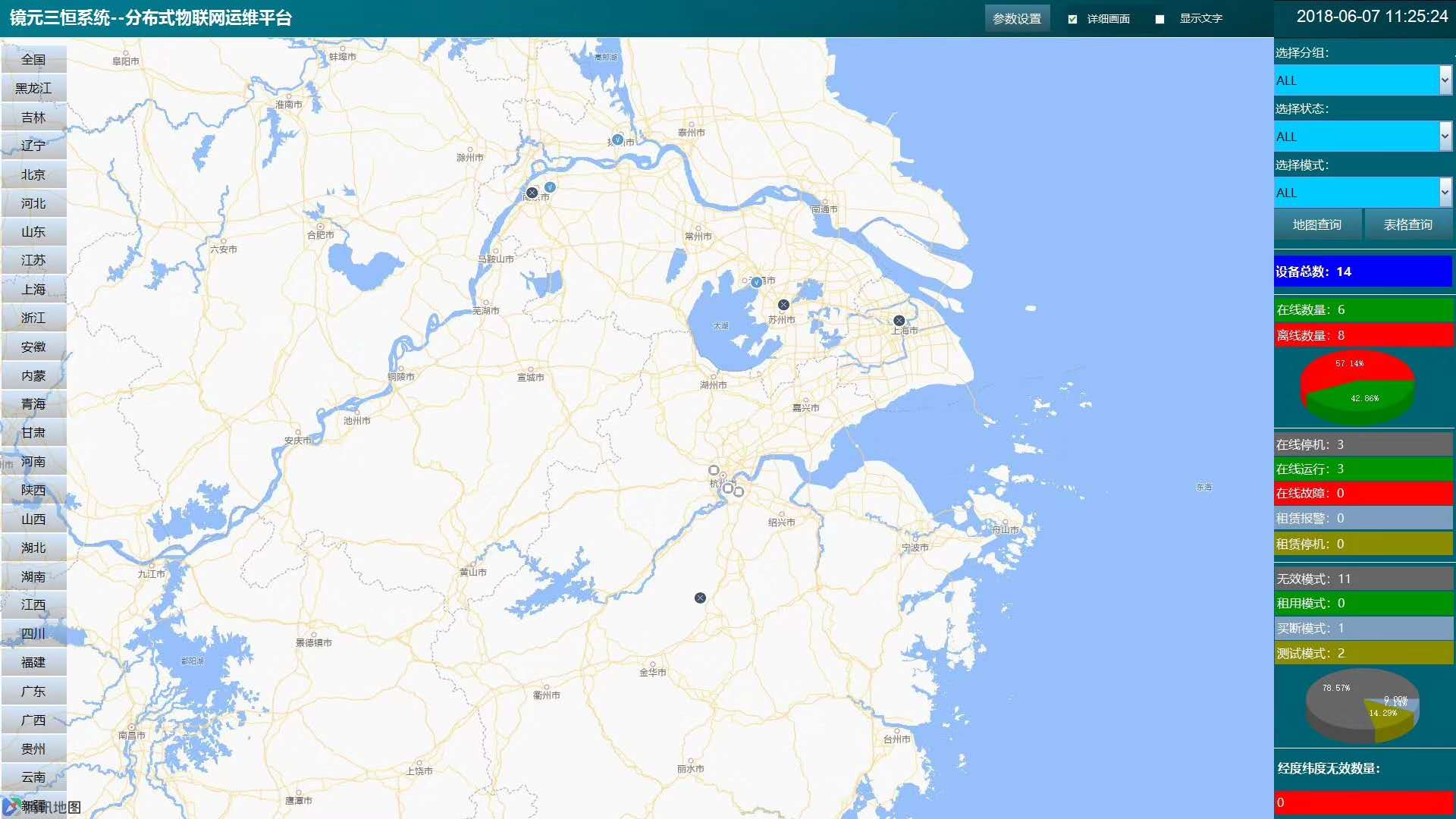Select 全国 in the region list
The image size is (1456, 819).
point(33,59)
